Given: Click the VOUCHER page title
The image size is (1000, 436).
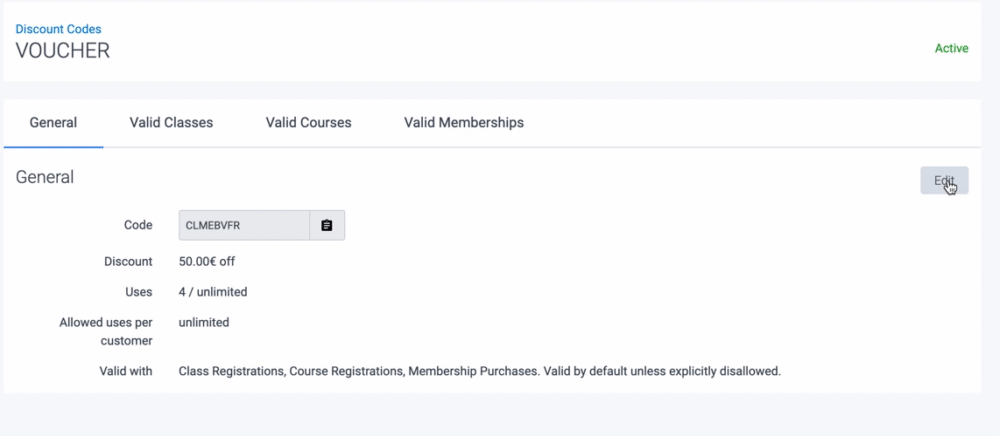Looking at the screenshot, I should [x=63, y=51].
